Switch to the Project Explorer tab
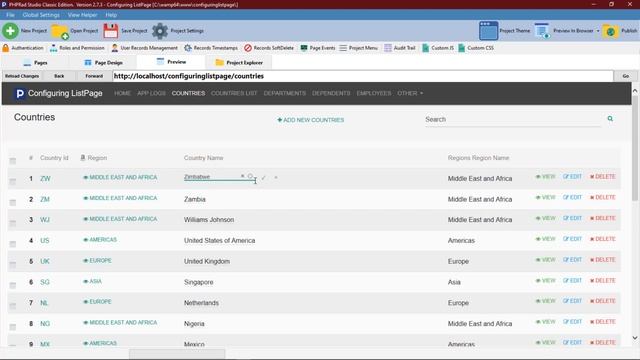The width and height of the screenshot is (640, 360). 239,62
